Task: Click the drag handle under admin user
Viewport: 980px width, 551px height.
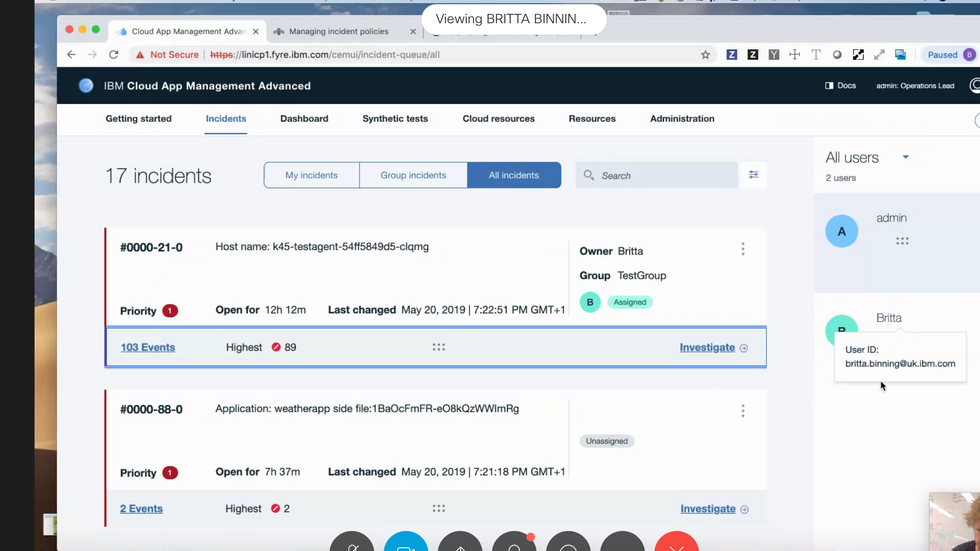Action: pyautogui.click(x=902, y=241)
